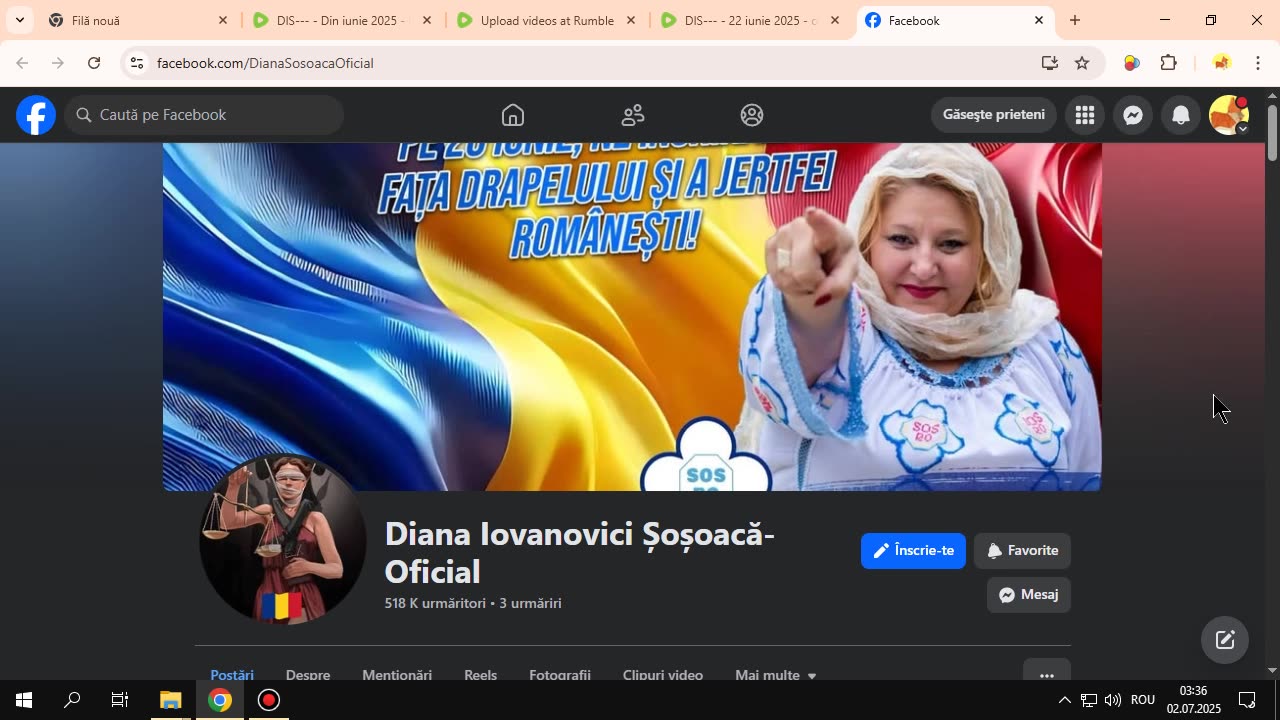The height and width of the screenshot is (720, 1280).
Task: Open the cover photo image
Action: point(632,316)
